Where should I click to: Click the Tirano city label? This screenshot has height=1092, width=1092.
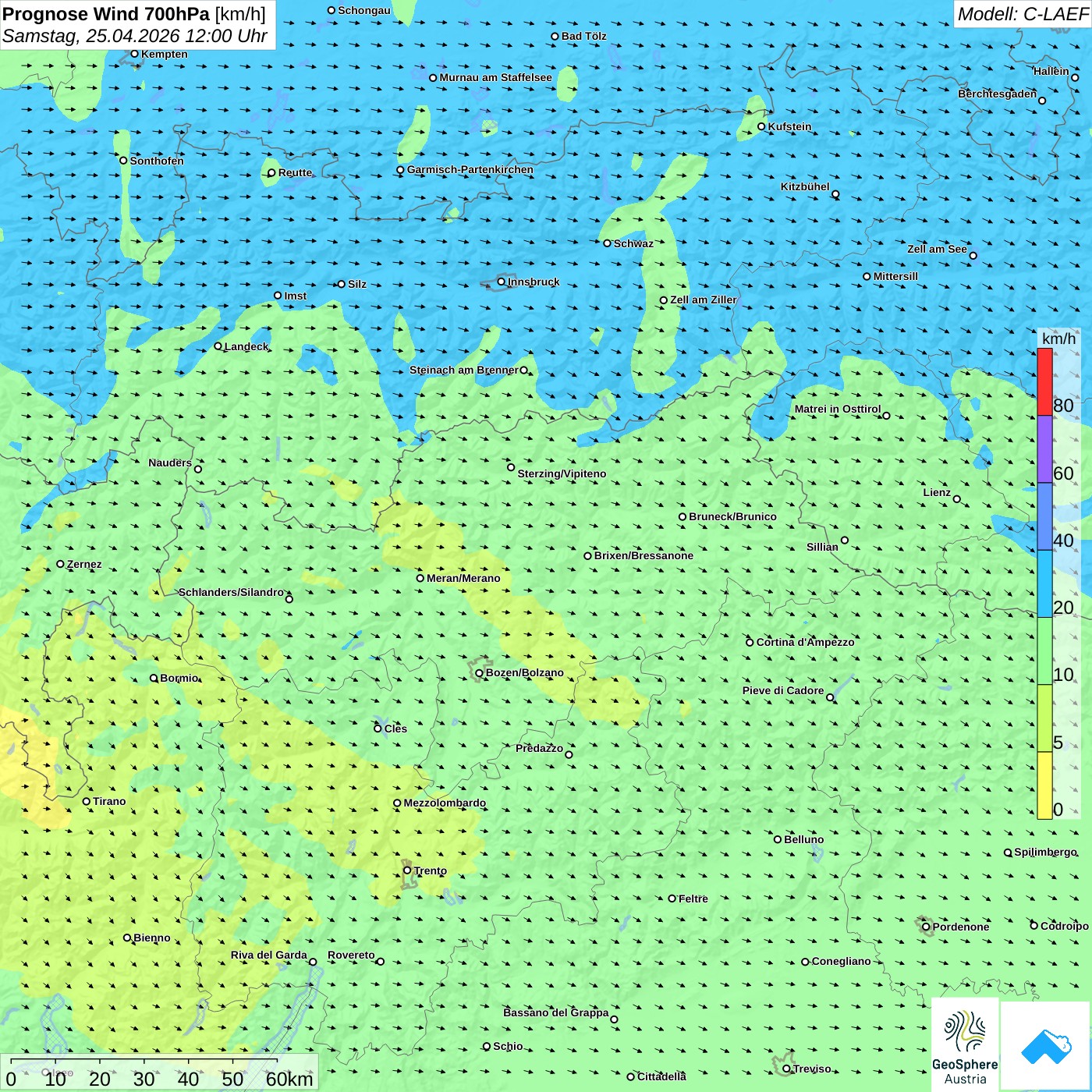tap(109, 801)
